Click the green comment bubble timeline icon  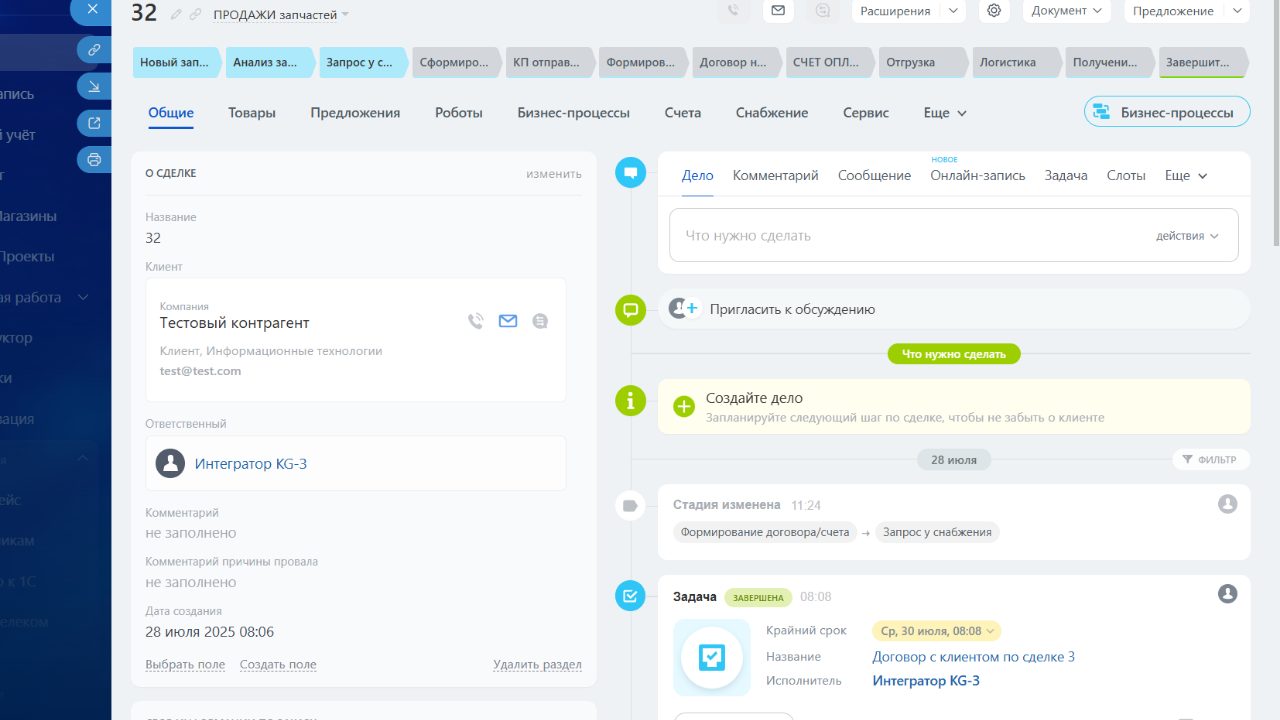pos(630,310)
